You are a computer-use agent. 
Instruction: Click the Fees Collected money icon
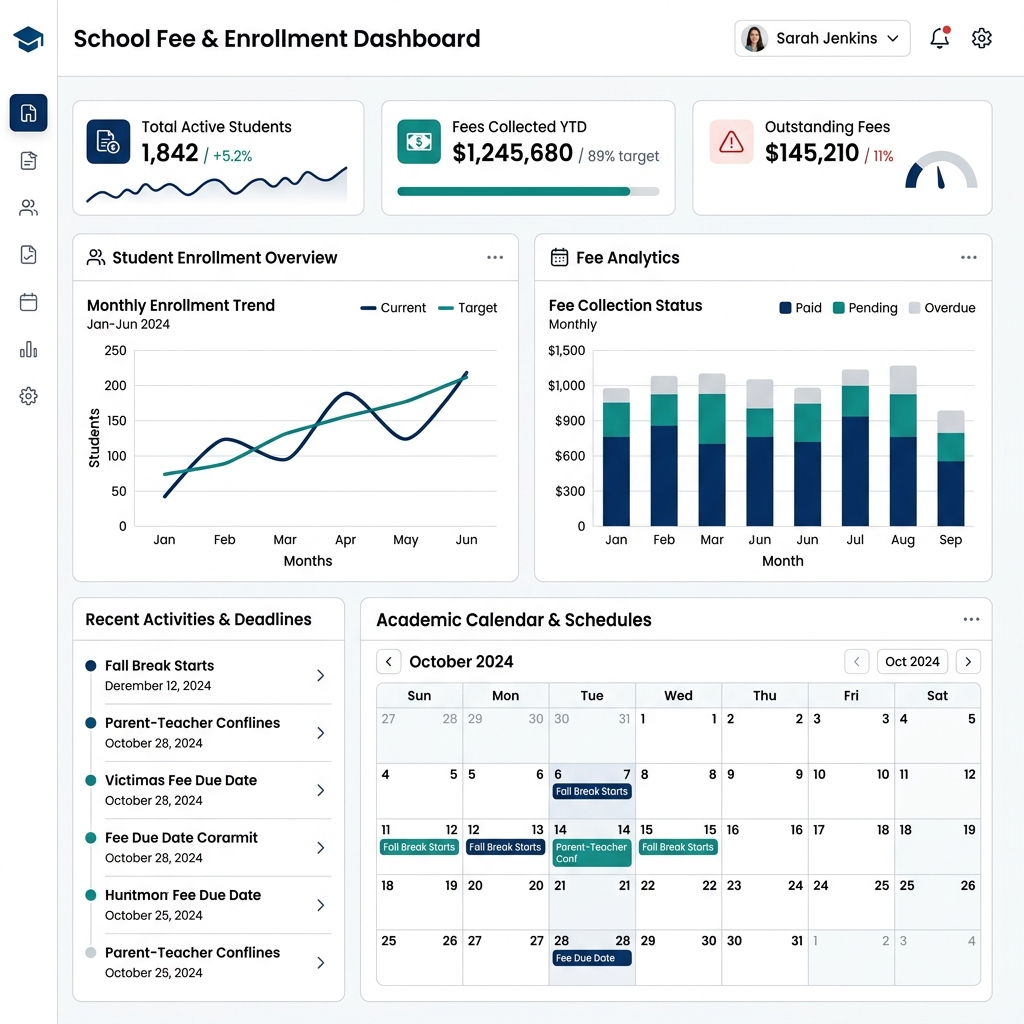[419, 141]
